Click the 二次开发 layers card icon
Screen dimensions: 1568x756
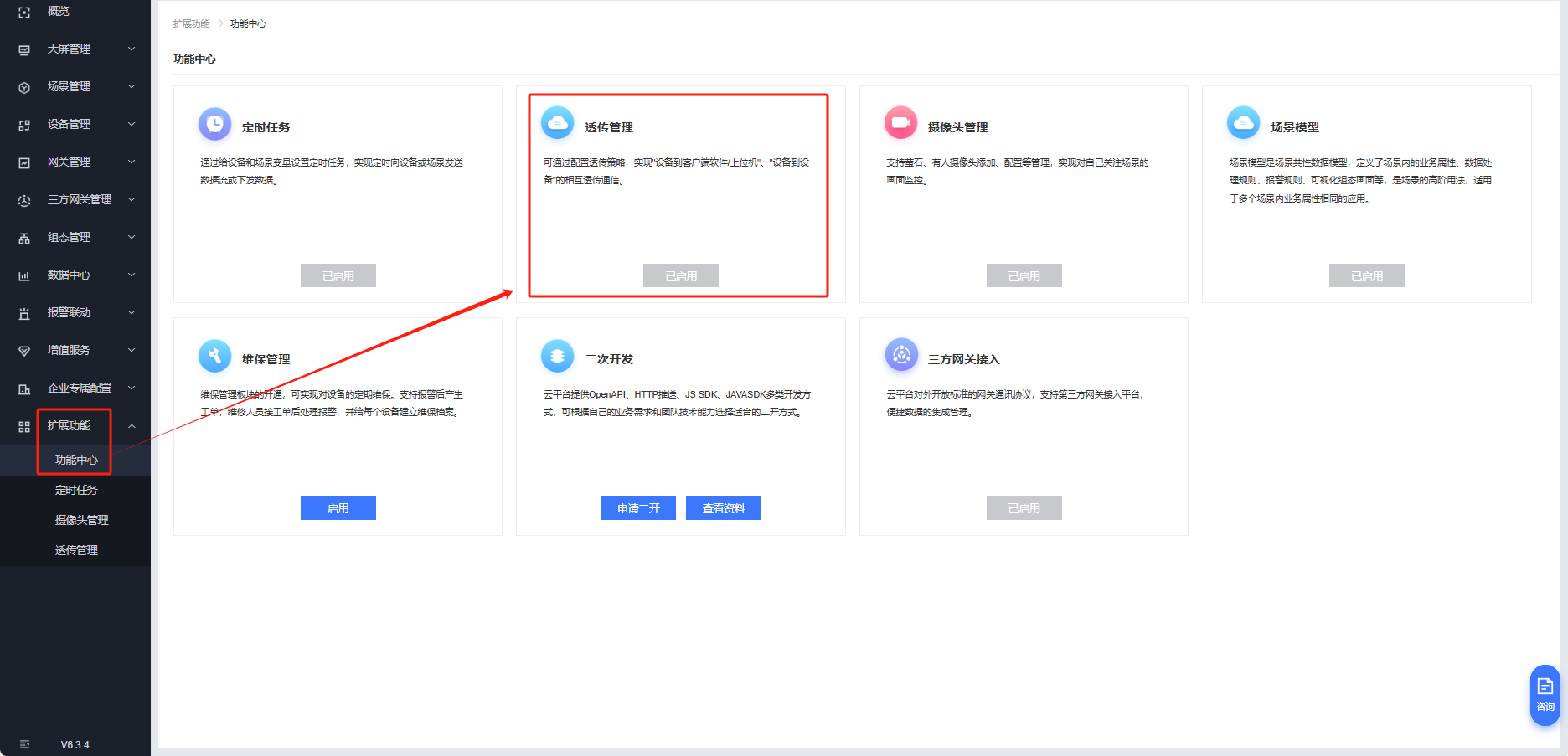558,356
